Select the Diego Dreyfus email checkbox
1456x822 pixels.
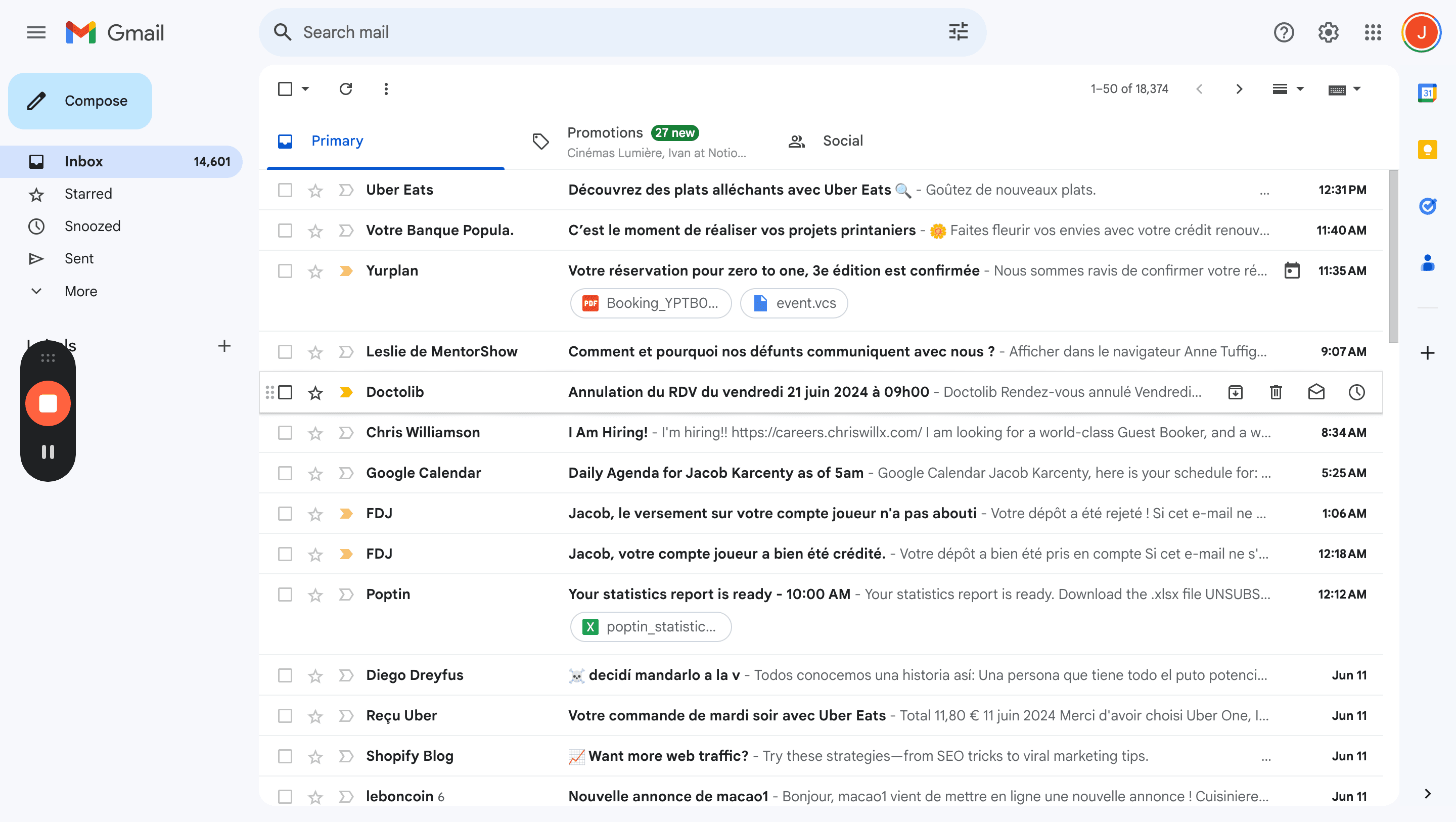coord(285,675)
